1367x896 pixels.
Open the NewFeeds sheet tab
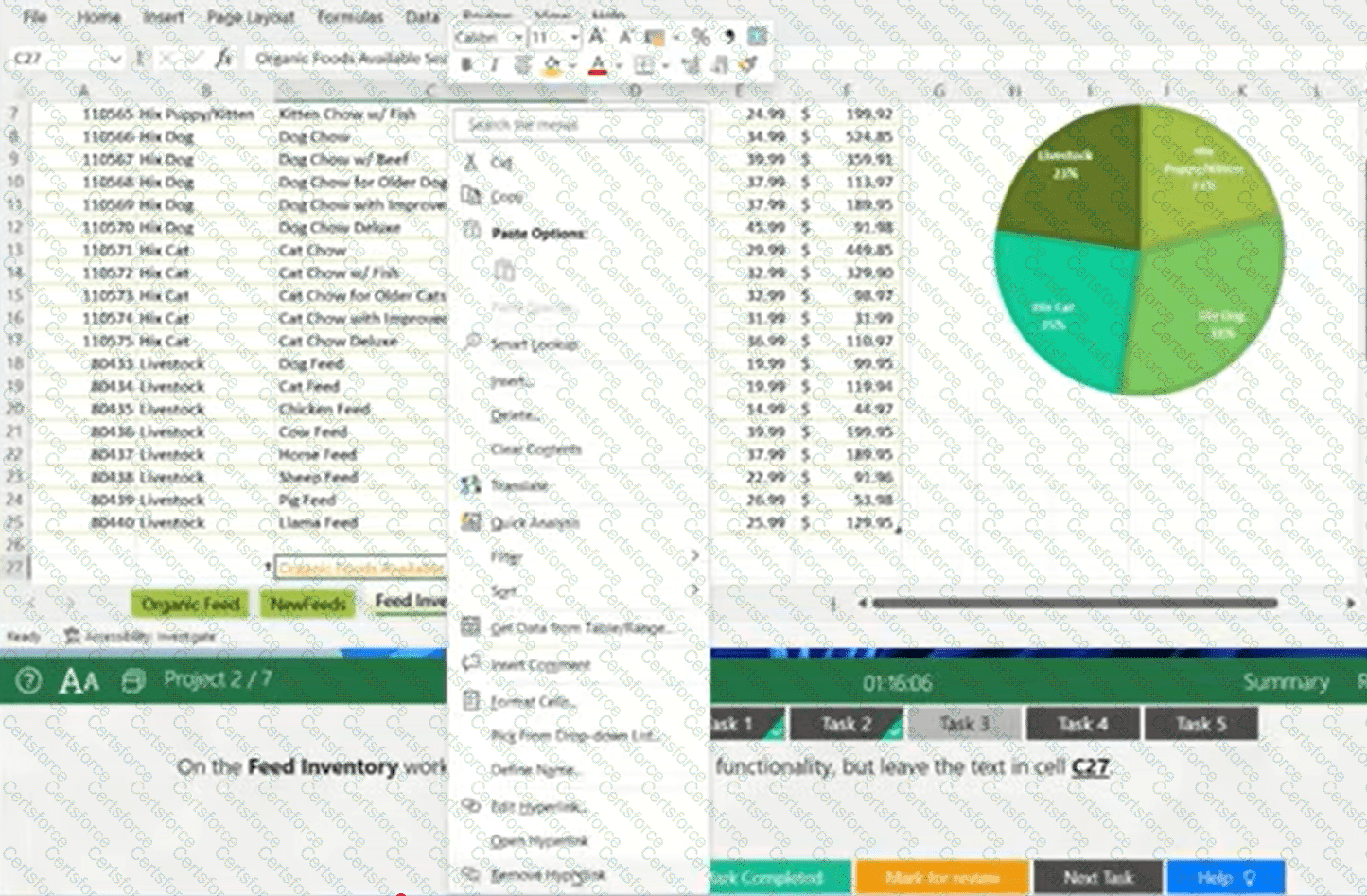pyautogui.click(x=307, y=604)
